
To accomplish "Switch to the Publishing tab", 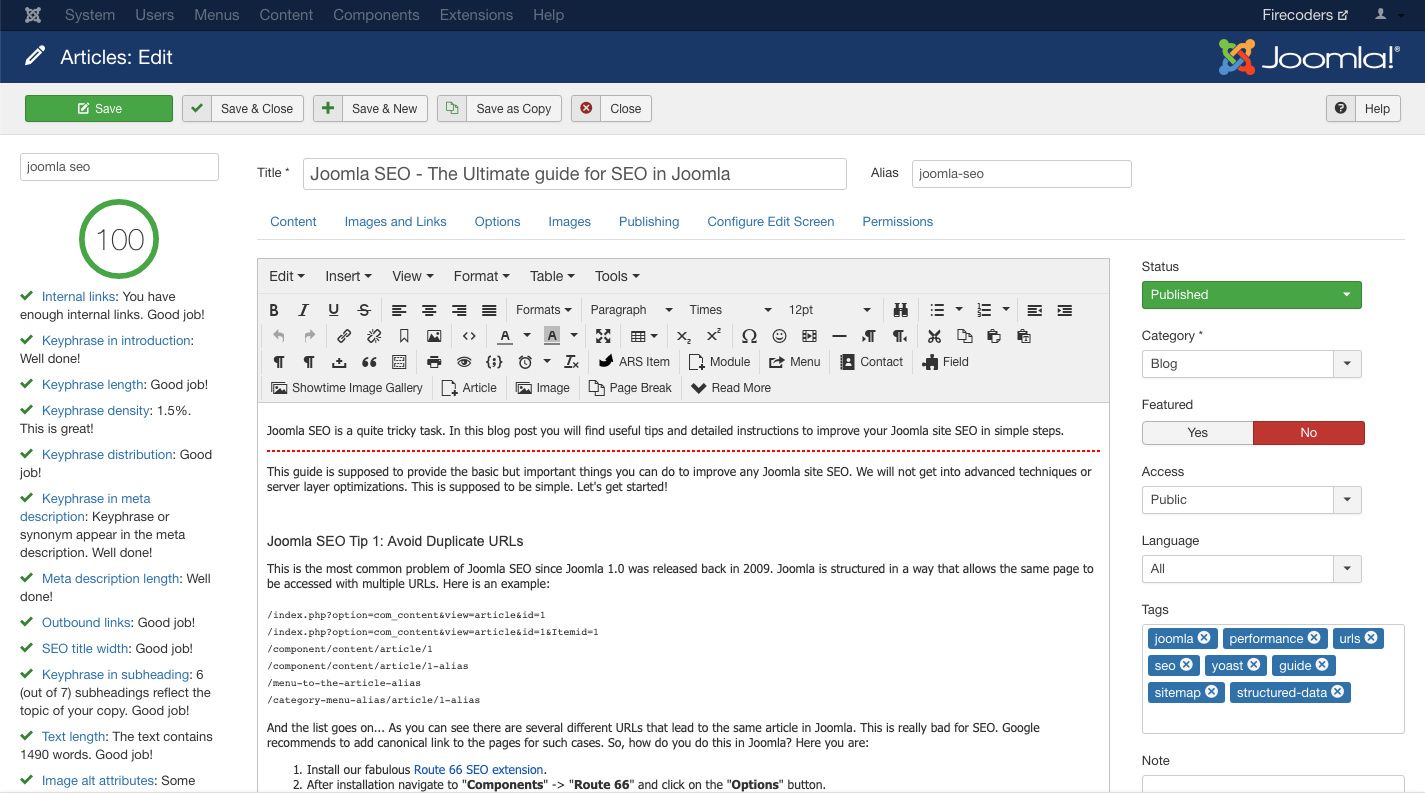I will (649, 222).
